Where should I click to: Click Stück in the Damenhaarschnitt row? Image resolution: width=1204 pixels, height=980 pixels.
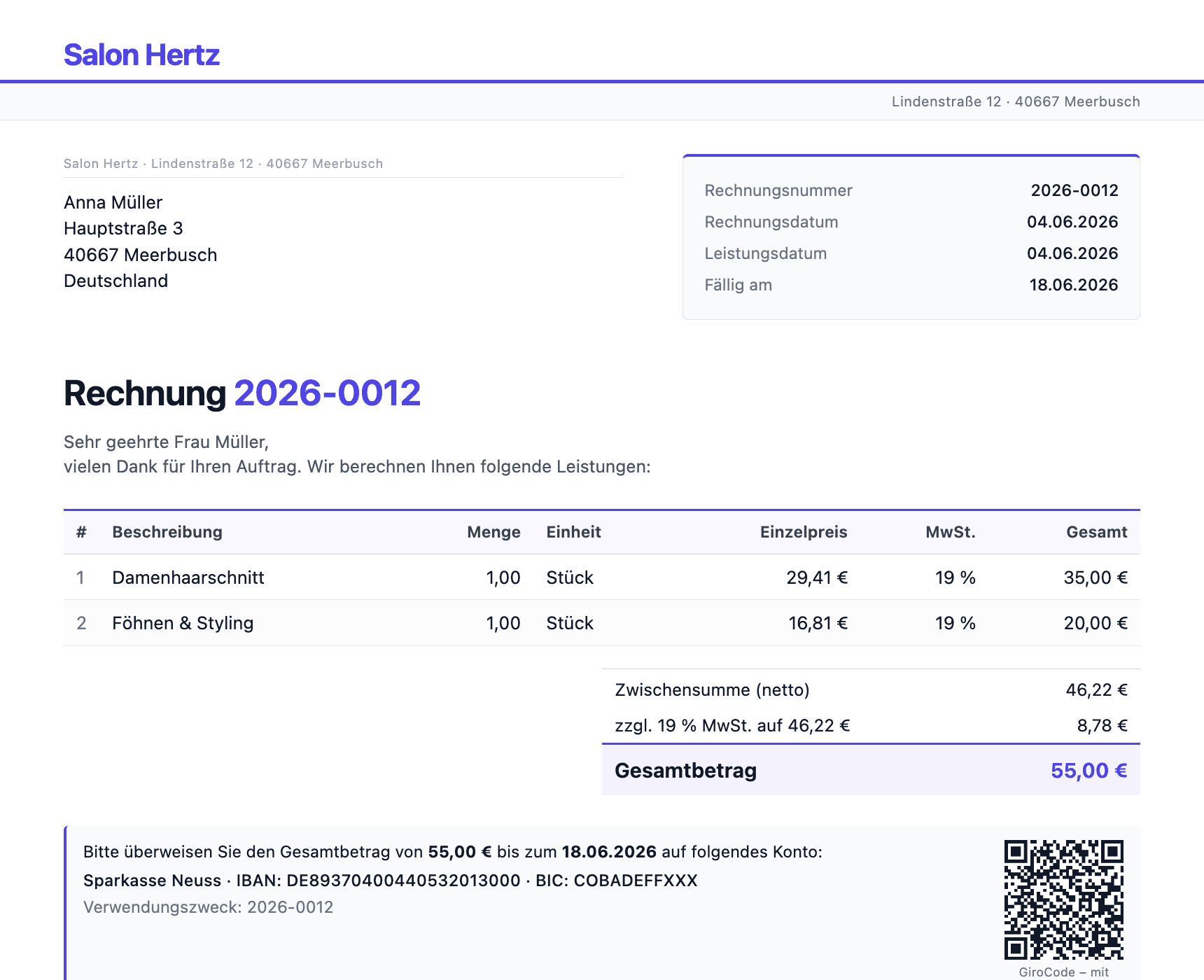(570, 577)
